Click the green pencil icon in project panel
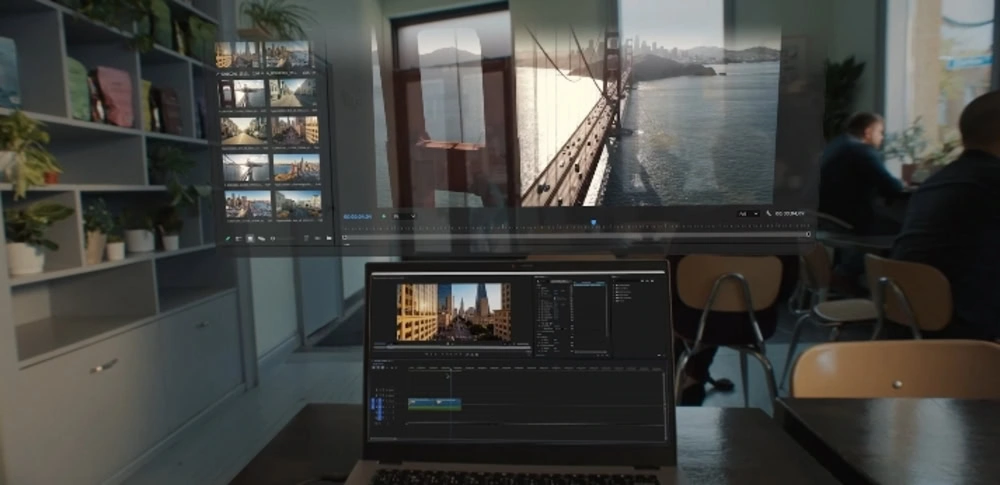The image size is (1000, 485). (227, 239)
